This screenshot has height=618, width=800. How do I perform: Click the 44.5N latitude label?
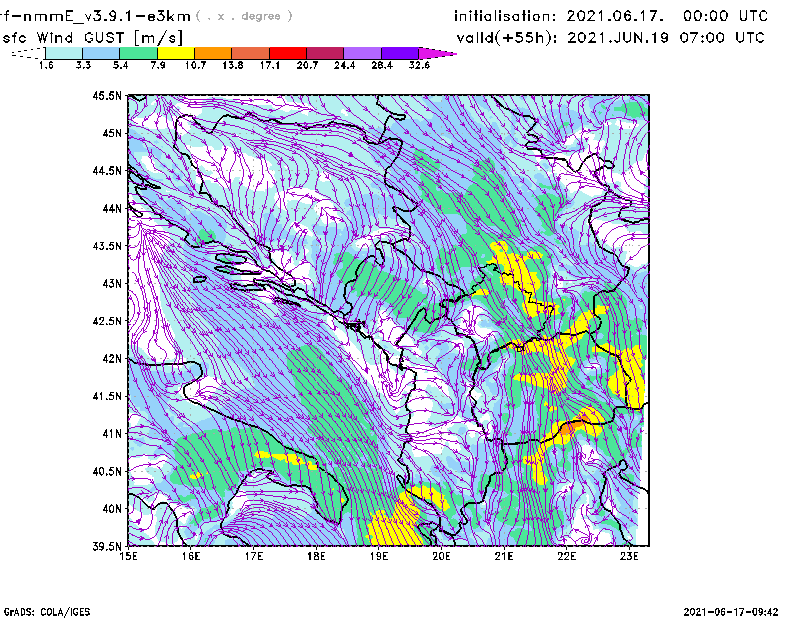[x=107, y=171]
